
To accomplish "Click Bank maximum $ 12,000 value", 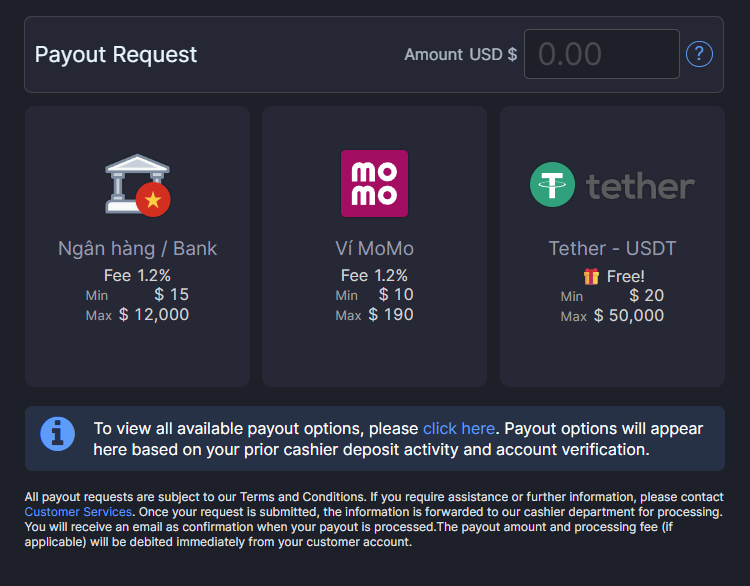I will 153,315.
